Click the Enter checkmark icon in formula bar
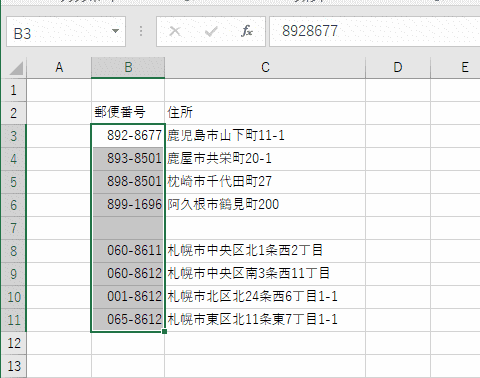480x378 pixels. (211, 32)
